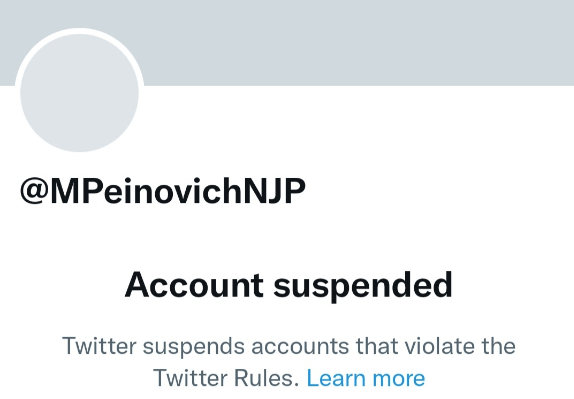Select text 'suspends accounts' in the description
Image resolution: width=574 pixels, height=399 pixels.
(x=246, y=346)
